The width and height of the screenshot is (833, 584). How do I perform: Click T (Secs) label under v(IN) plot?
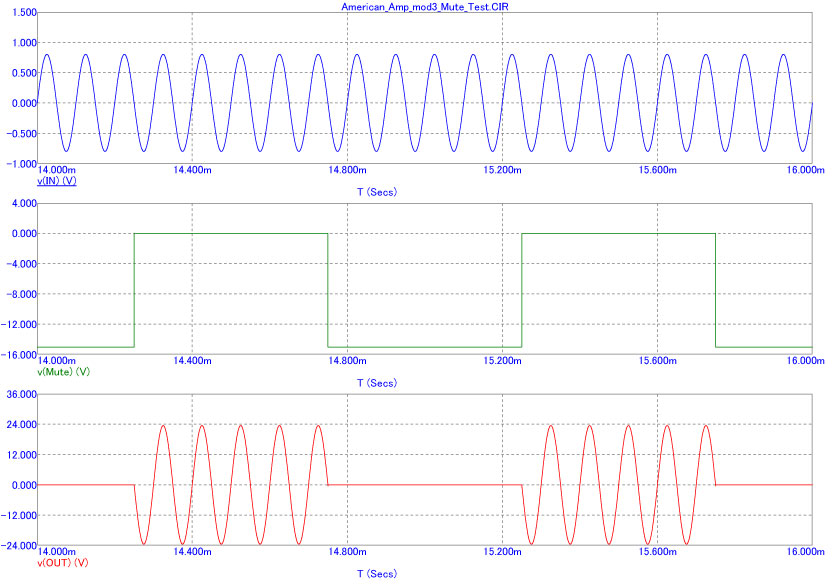tap(377, 192)
